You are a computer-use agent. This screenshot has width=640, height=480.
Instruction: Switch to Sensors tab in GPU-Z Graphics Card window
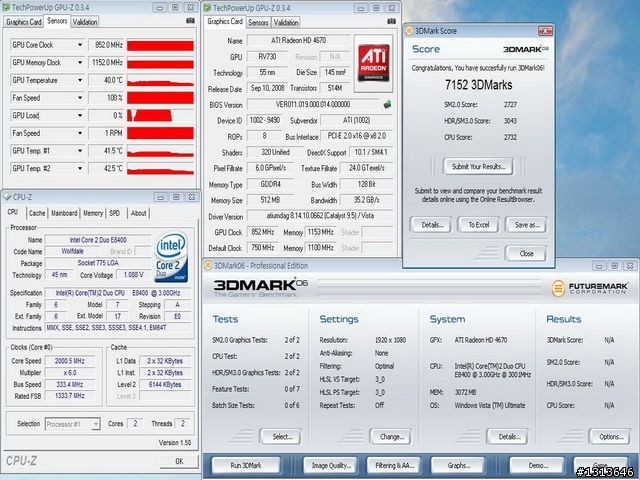(x=258, y=22)
